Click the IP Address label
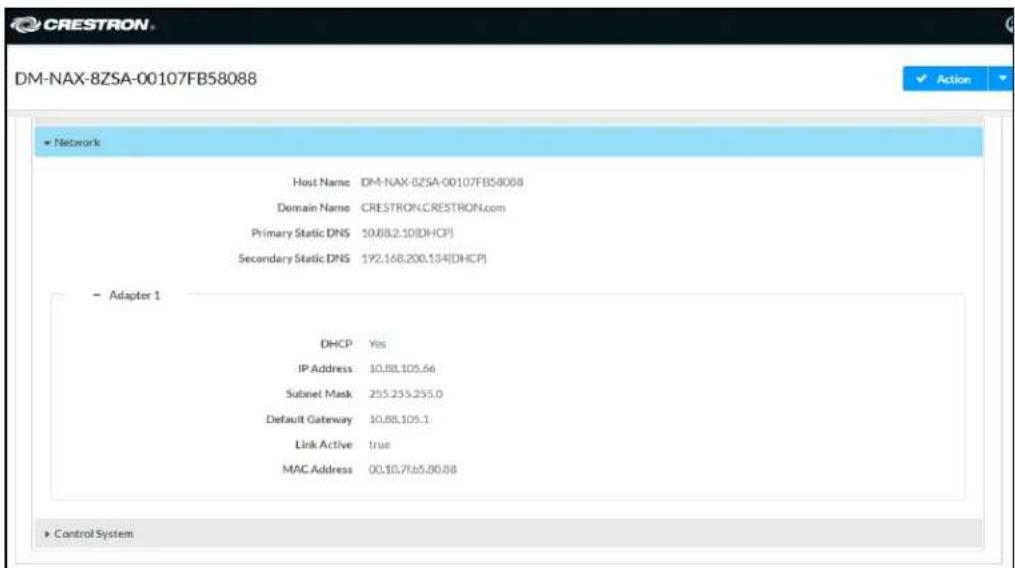1015x568 pixels. pos(325,369)
